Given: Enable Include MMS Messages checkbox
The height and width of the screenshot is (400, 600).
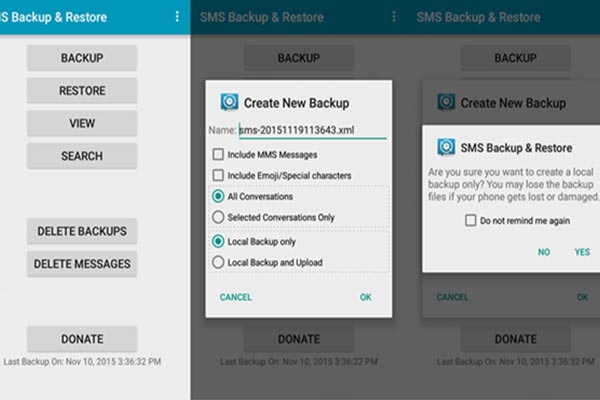Looking at the screenshot, I should 218,154.
